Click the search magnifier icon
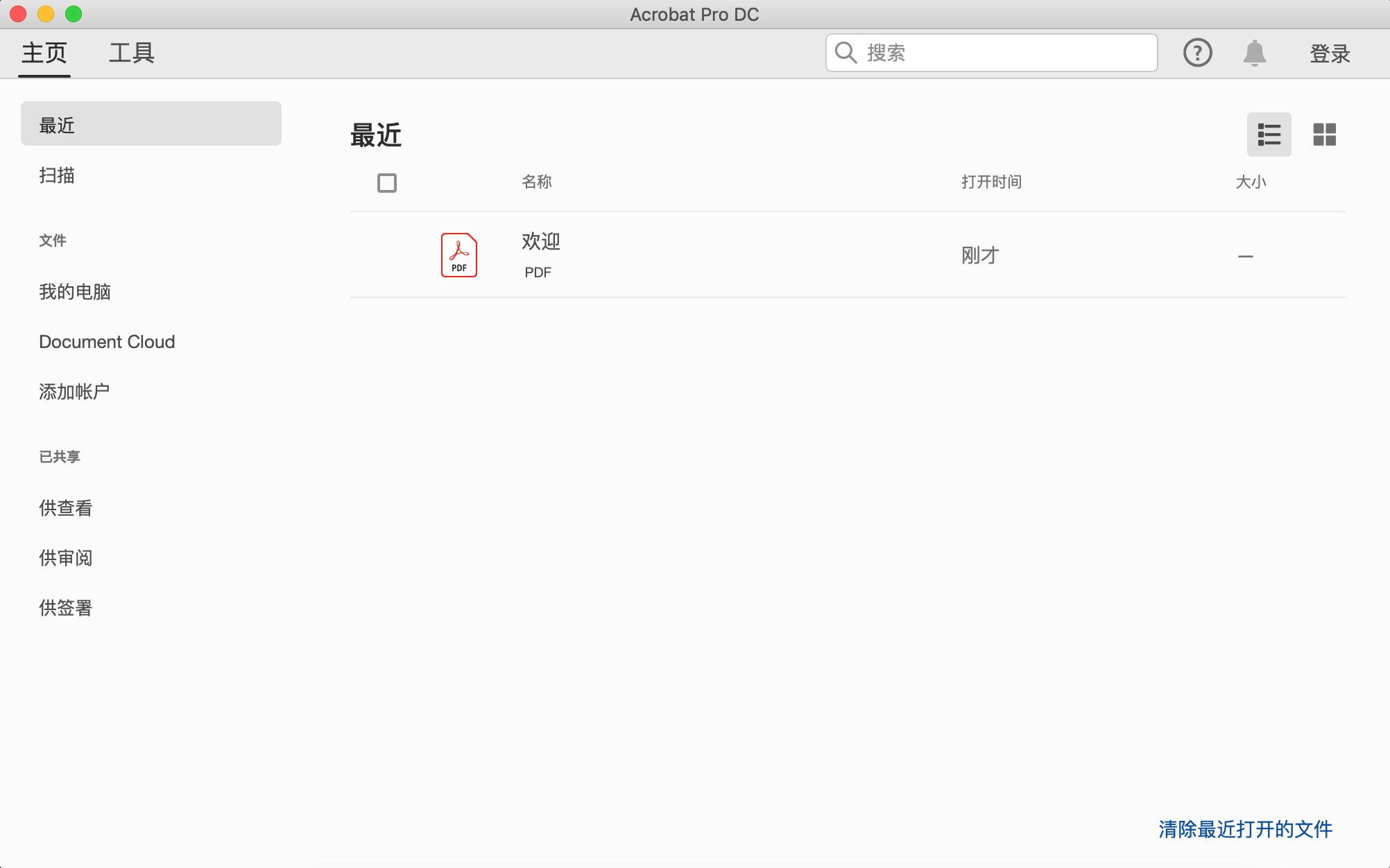 click(x=846, y=53)
